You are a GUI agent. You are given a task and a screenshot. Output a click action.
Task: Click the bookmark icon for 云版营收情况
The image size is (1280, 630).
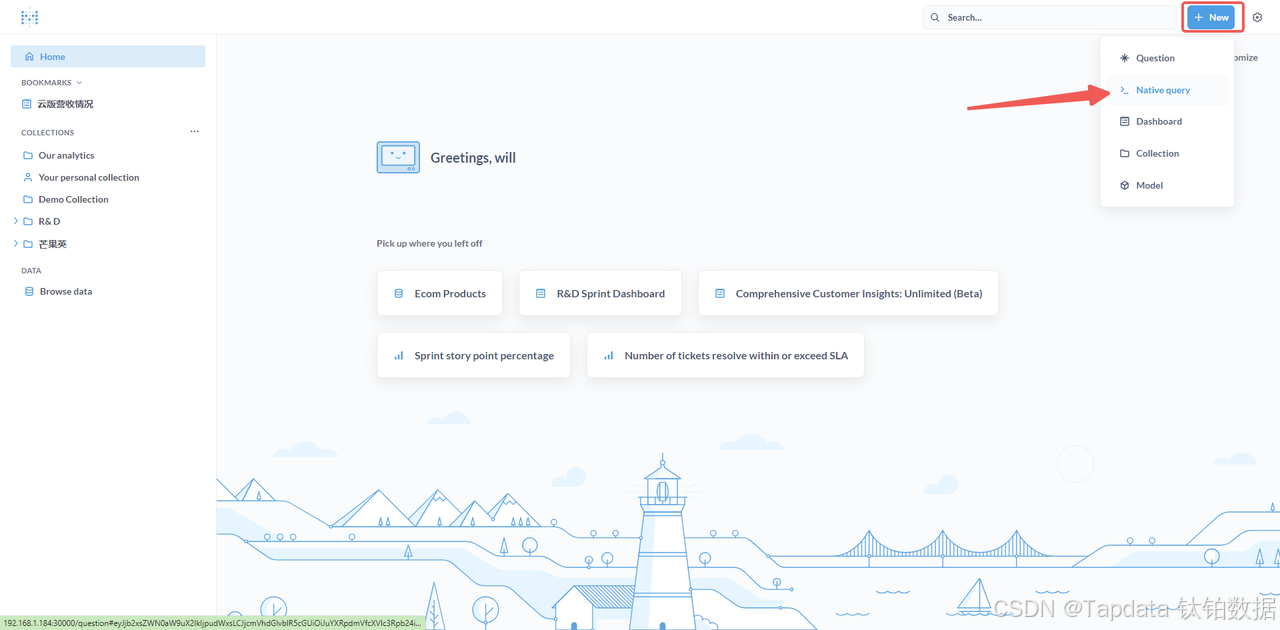click(x=27, y=104)
